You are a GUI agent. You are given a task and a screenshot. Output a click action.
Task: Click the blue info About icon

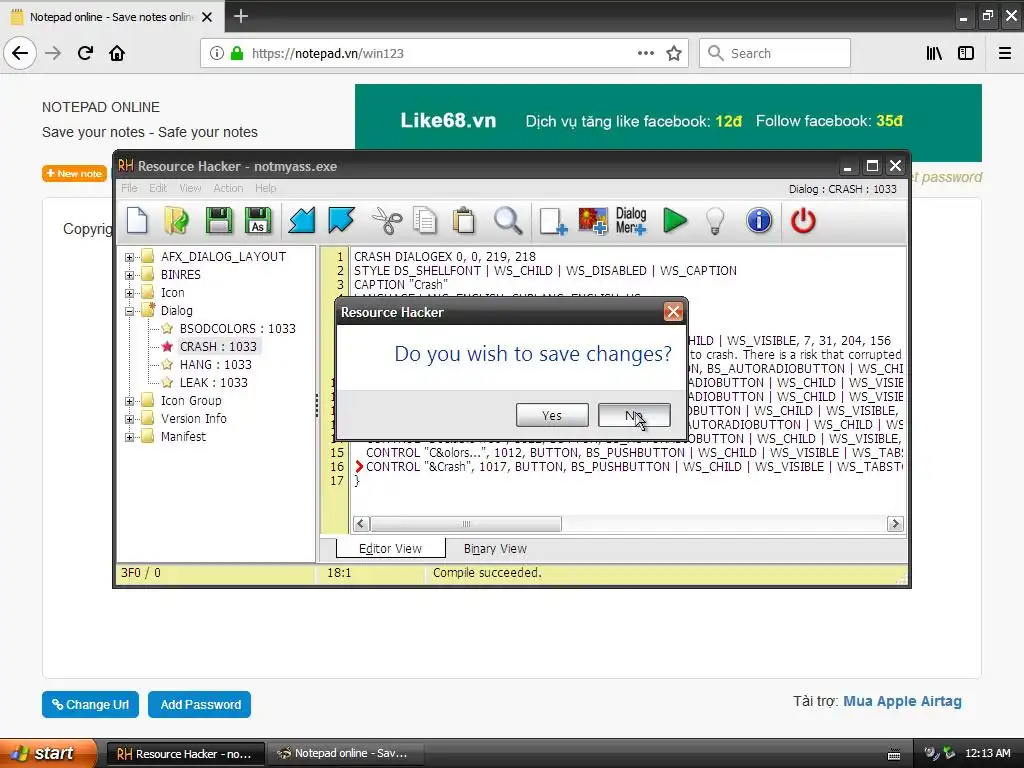759,221
